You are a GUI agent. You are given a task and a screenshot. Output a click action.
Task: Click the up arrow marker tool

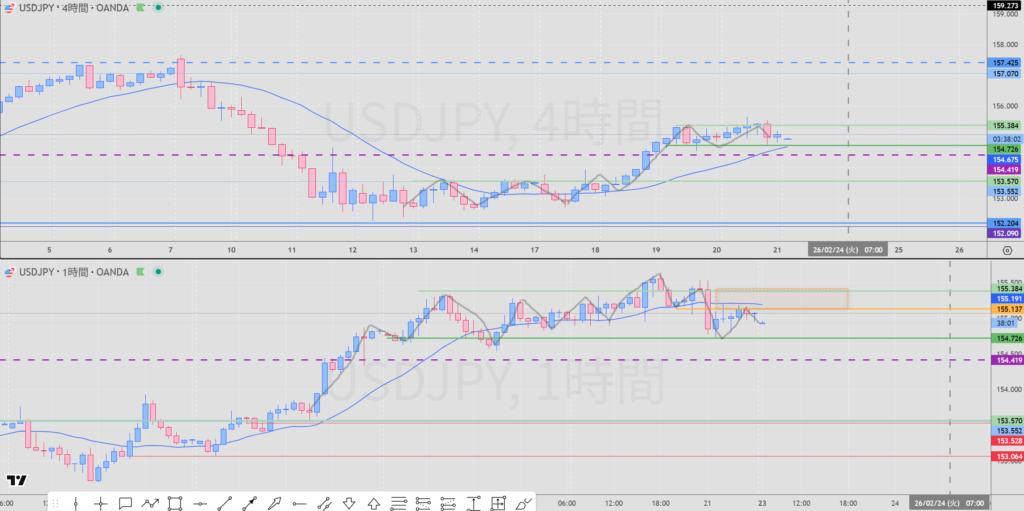[374, 503]
